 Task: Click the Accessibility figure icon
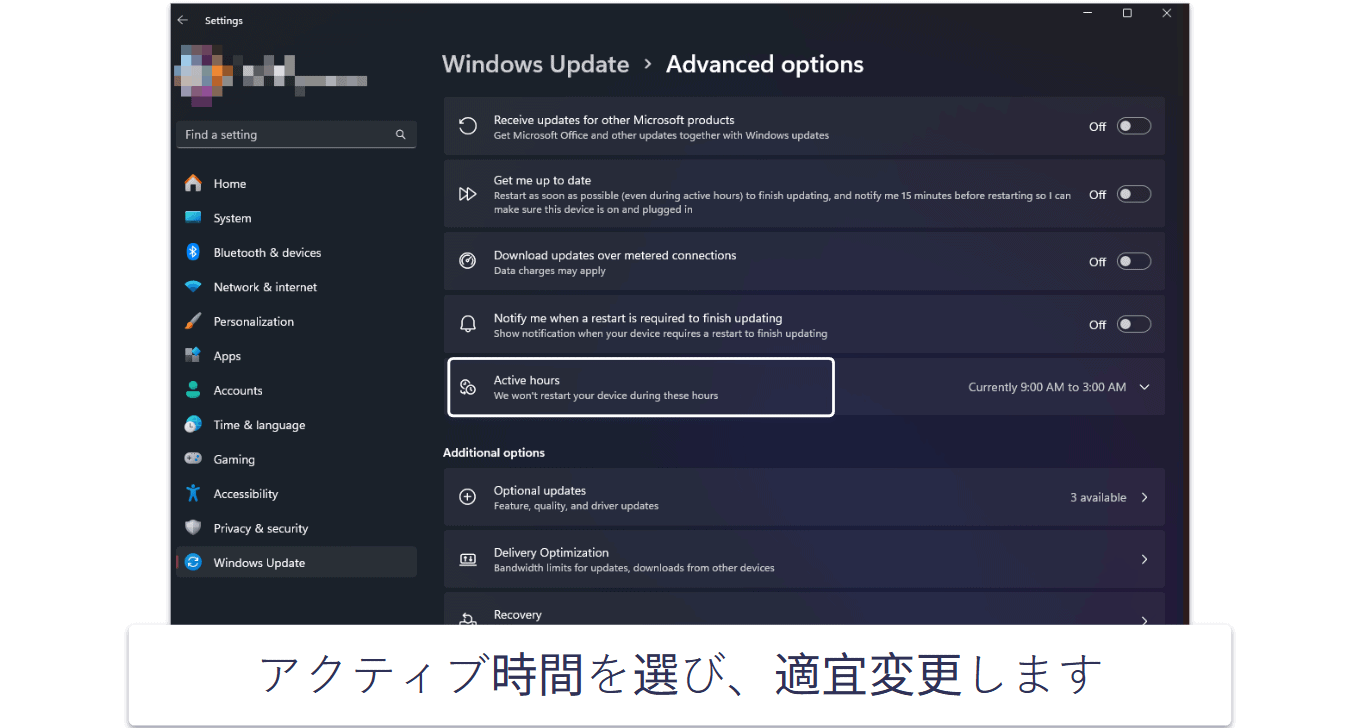tap(193, 494)
